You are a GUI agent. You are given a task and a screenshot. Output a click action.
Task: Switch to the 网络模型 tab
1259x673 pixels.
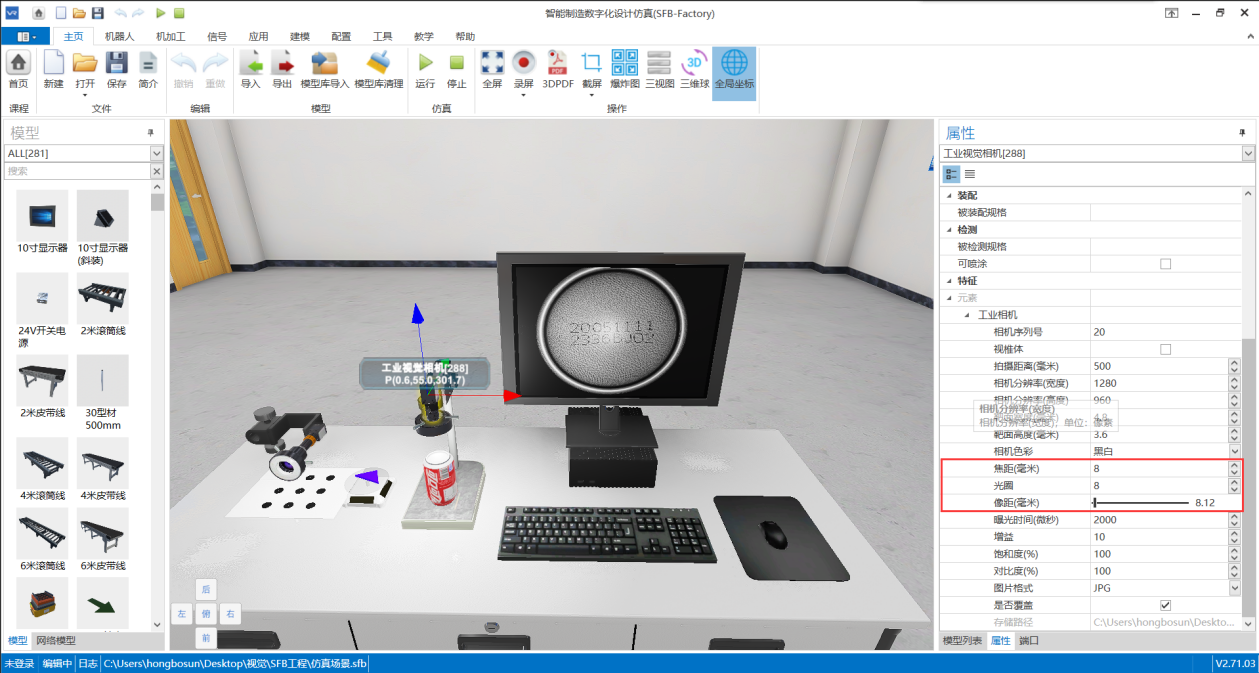tap(55, 641)
